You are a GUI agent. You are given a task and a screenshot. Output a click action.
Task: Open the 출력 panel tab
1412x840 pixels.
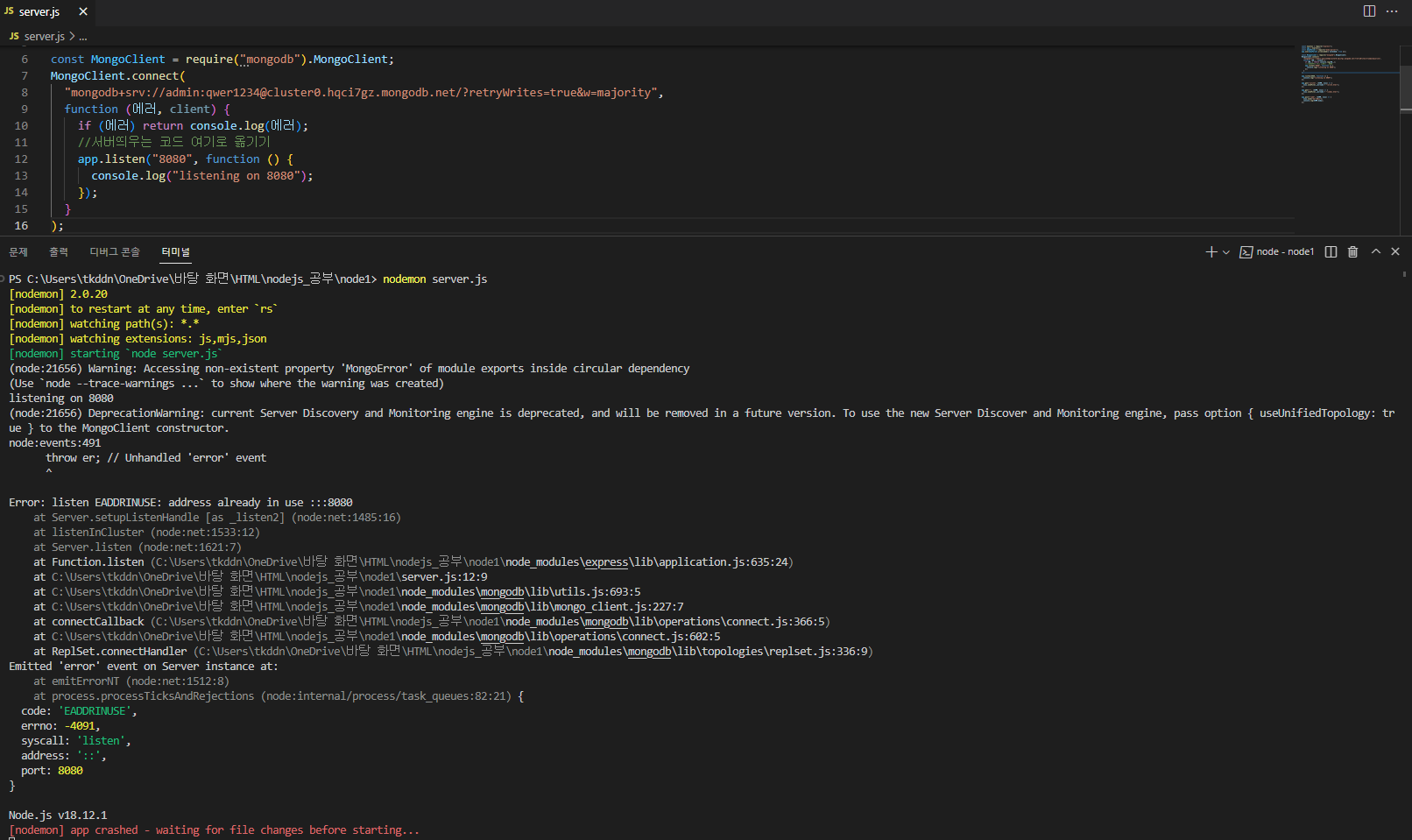[59, 252]
